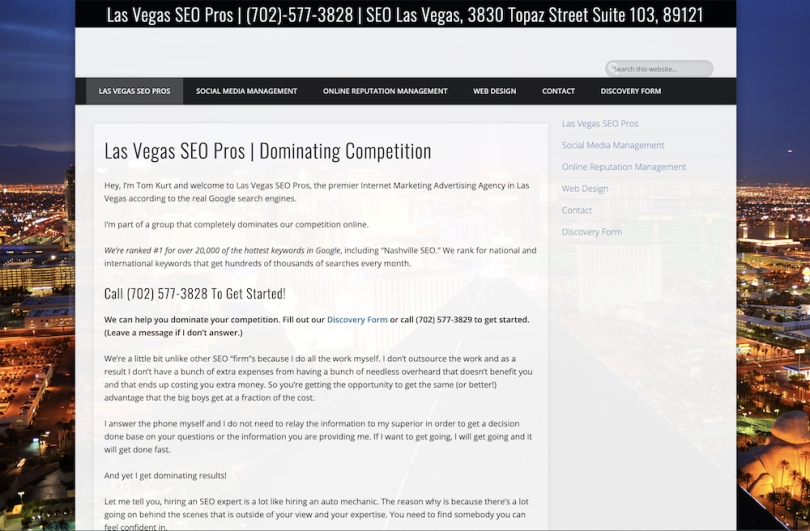Open the sidebar Discovery Form link
The image size is (810, 531).
(x=591, y=232)
